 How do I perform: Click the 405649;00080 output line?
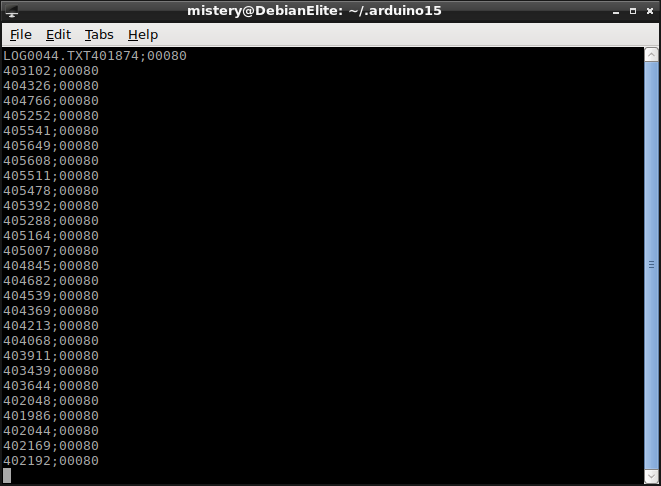click(51, 146)
